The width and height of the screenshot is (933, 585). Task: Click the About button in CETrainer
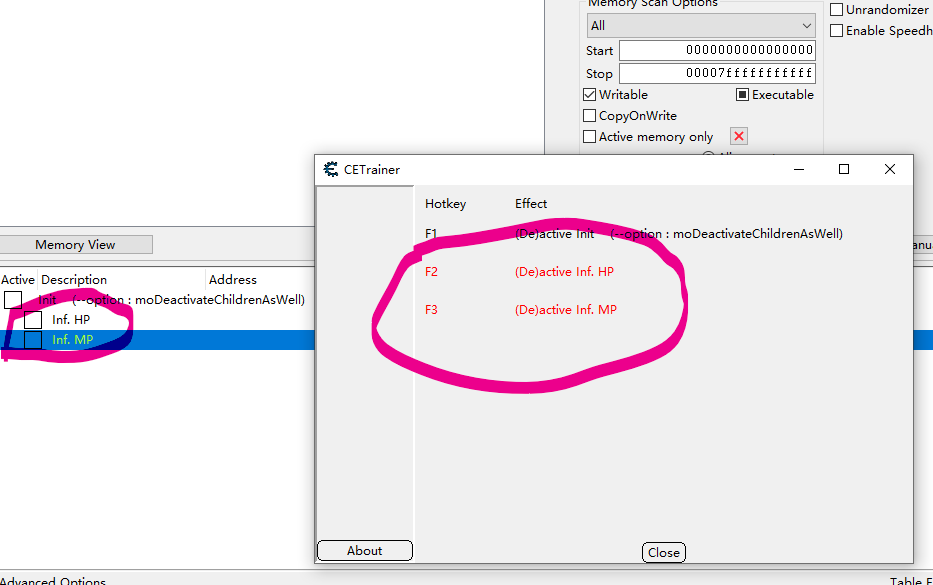click(x=364, y=550)
